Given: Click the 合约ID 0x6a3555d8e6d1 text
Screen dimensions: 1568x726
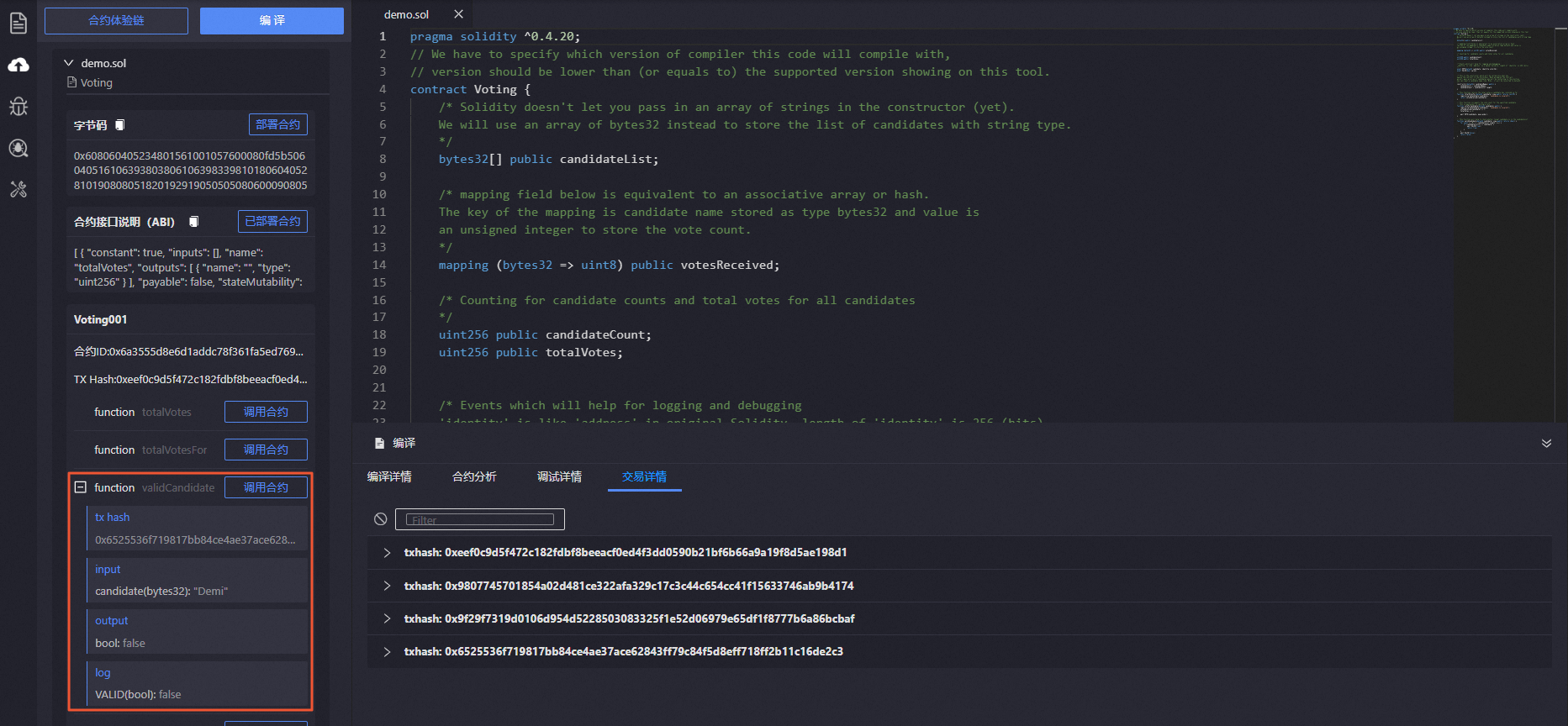Looking at the screenshot, I should (188, 351).
